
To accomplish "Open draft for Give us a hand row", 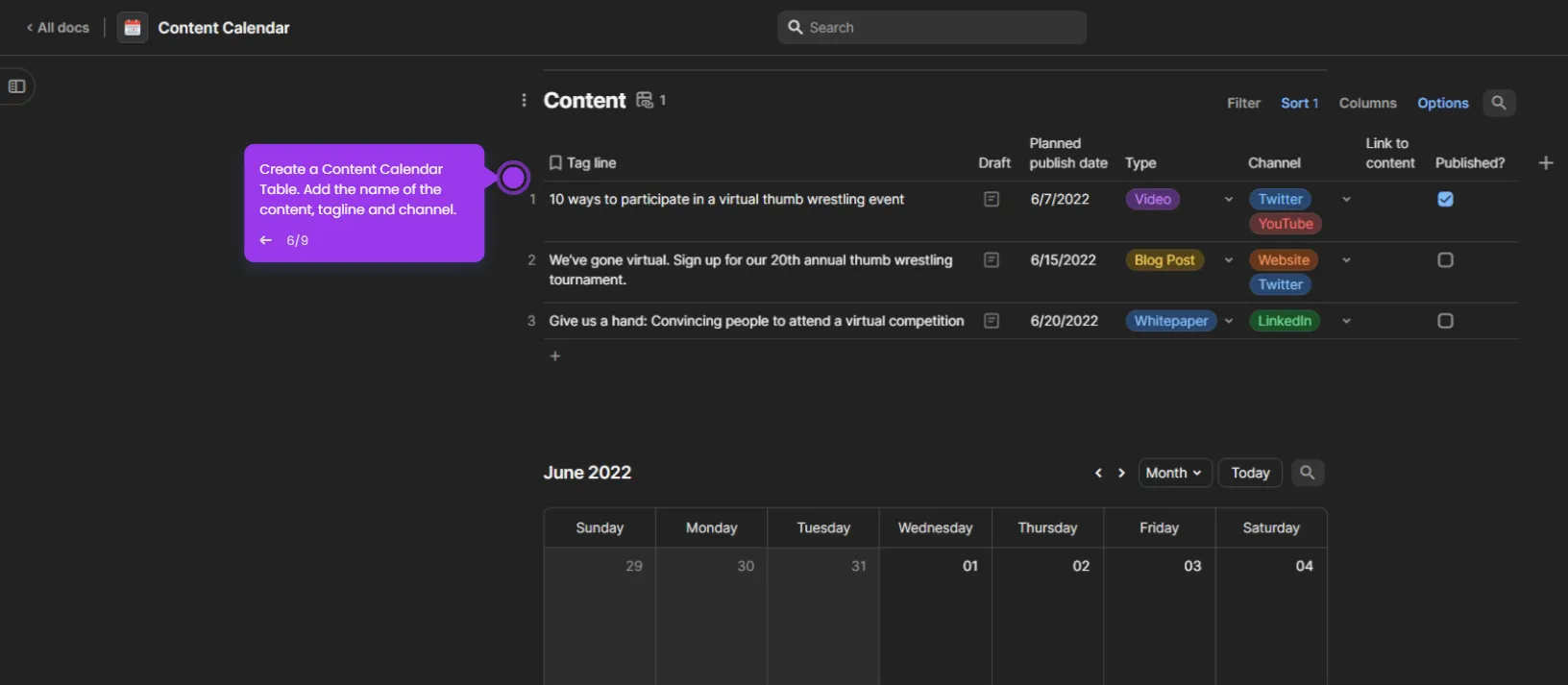I will (992, 321).
